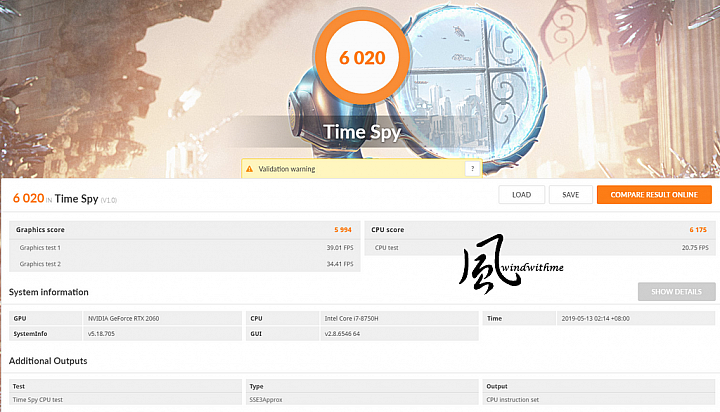Select the Time label cell
Viewport: 720px width, 412px height.
click(x=519, y=318)
